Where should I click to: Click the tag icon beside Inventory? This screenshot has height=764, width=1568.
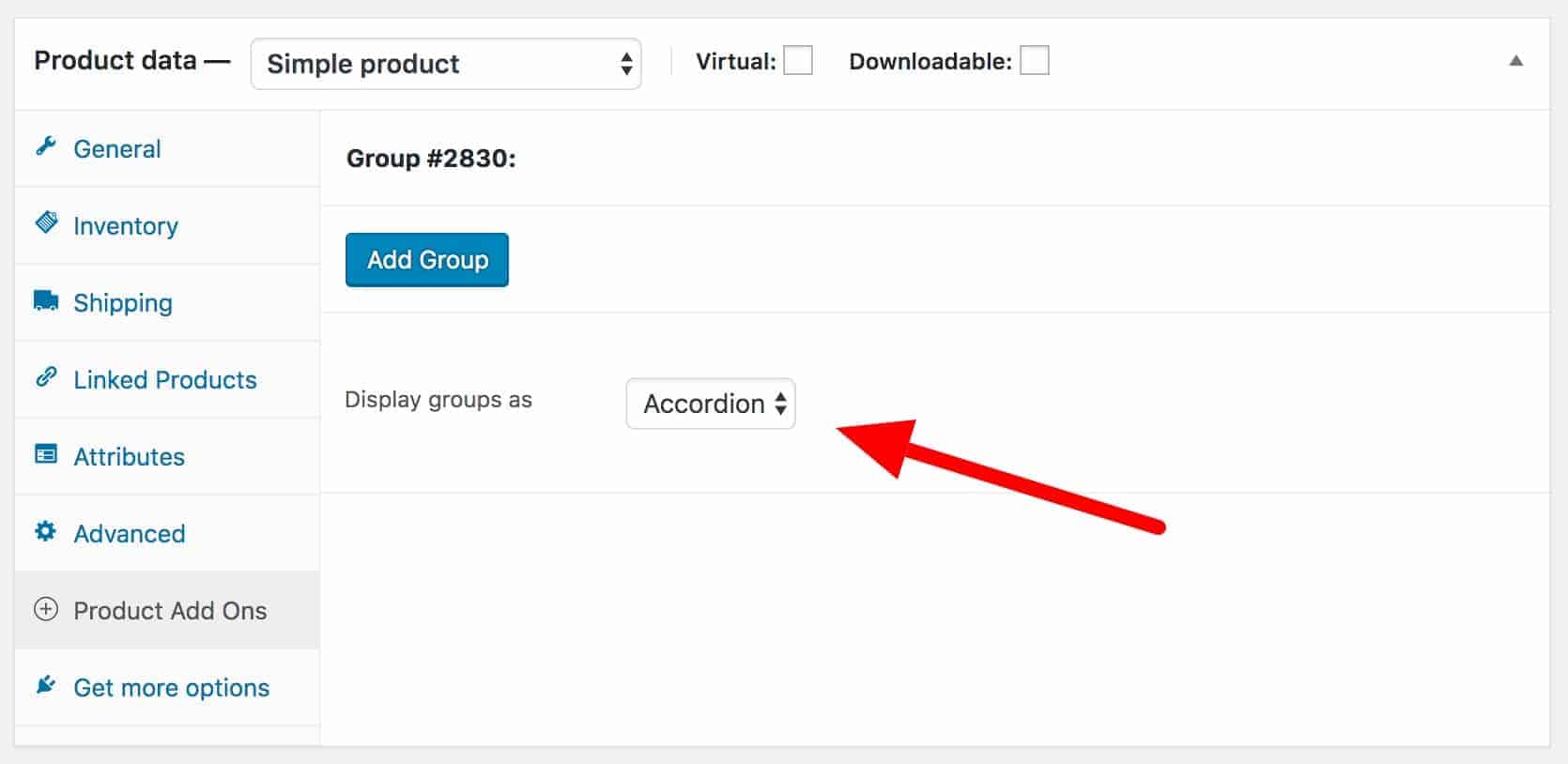(x=45, y=222)
